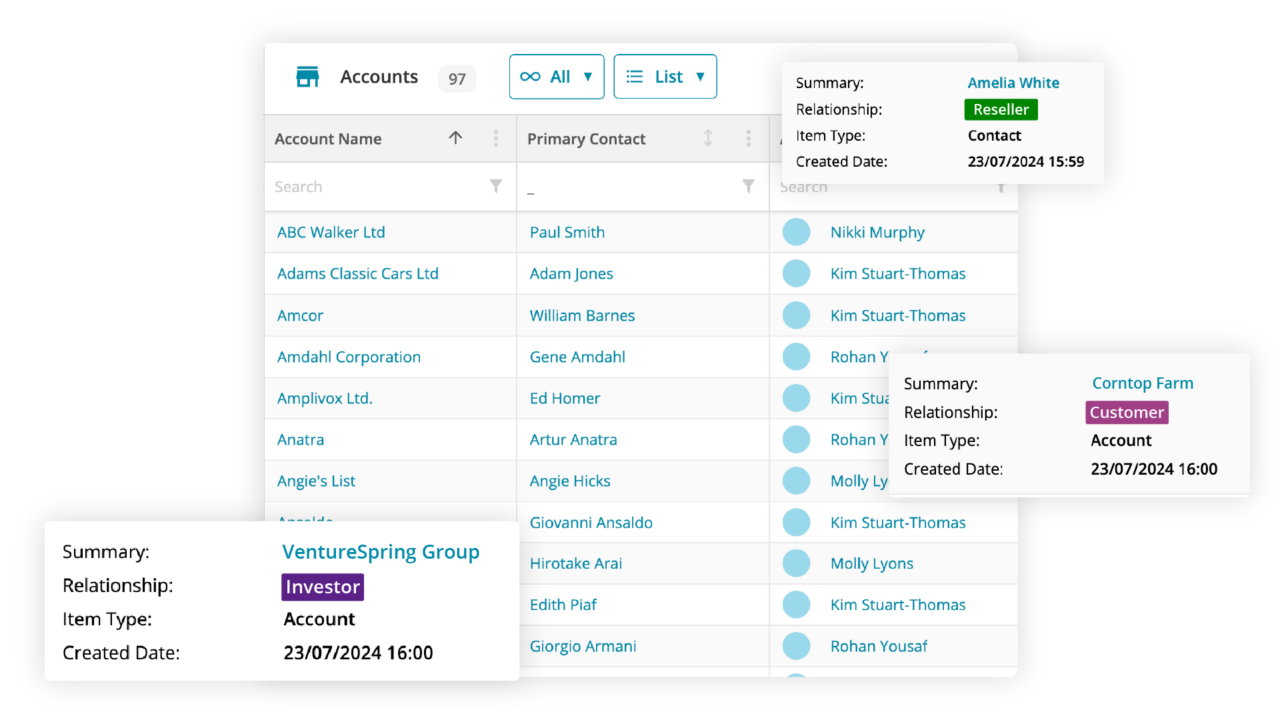
Task: Click the green Reseller relationship tag
Action: click(x=1001, y=110)
